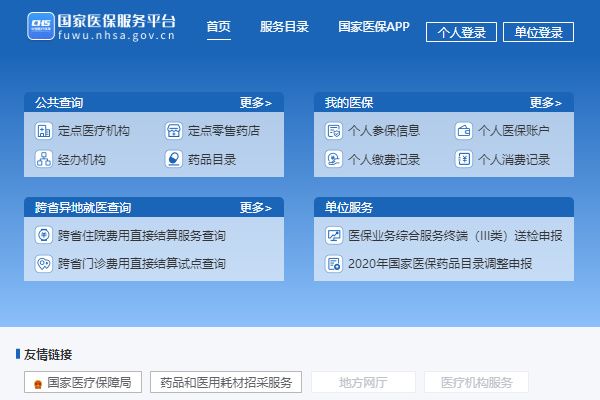This screenshot has height=400, width=600.
Task: Click the 跨省门诊费用 location icon
Action: [44, 263]
